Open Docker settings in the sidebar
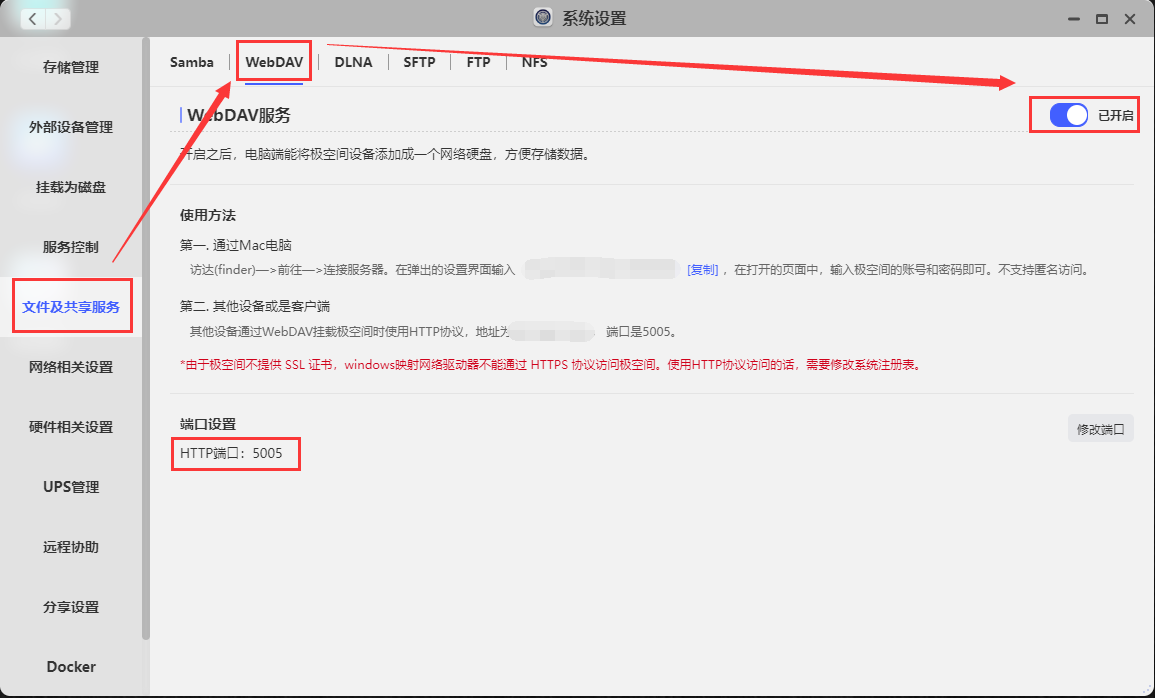Image resolution: width=1155 pixels, height=698 pixels. pyautogui.click(x=71, y=666)
